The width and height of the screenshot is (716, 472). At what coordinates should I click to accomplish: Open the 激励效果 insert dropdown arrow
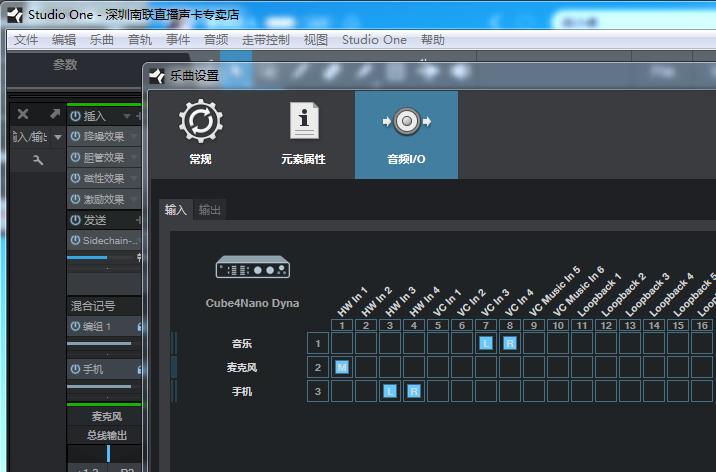134,199
